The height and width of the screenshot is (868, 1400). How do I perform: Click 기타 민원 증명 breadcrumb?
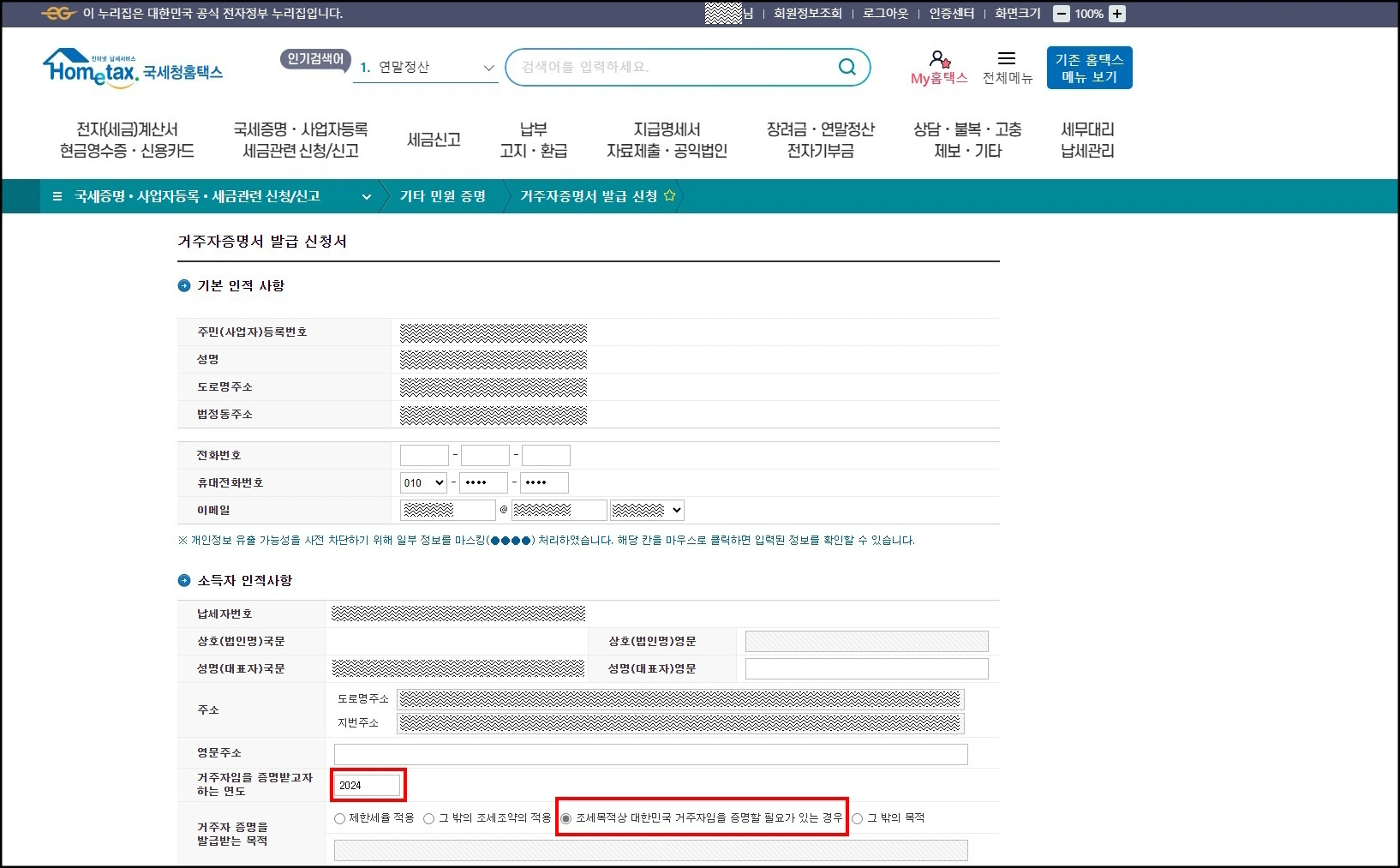[442, 196]
